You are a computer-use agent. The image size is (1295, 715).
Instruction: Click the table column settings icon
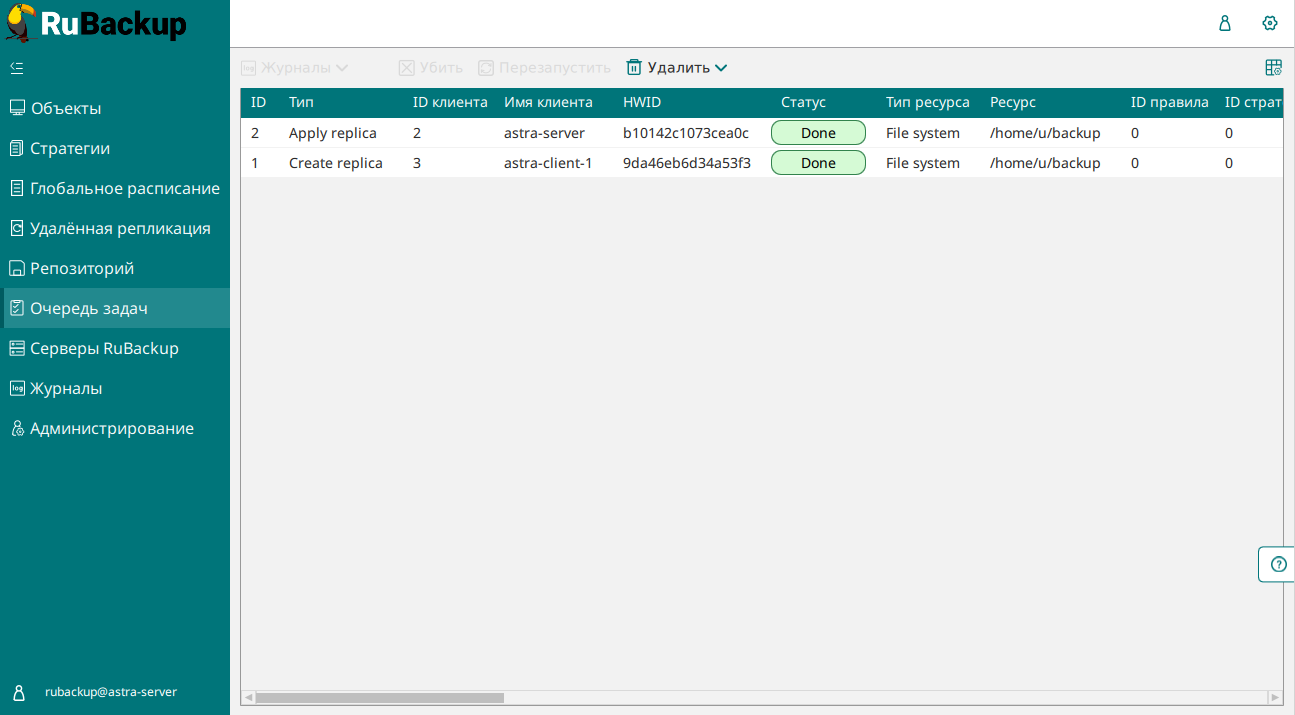point(1273,68)
